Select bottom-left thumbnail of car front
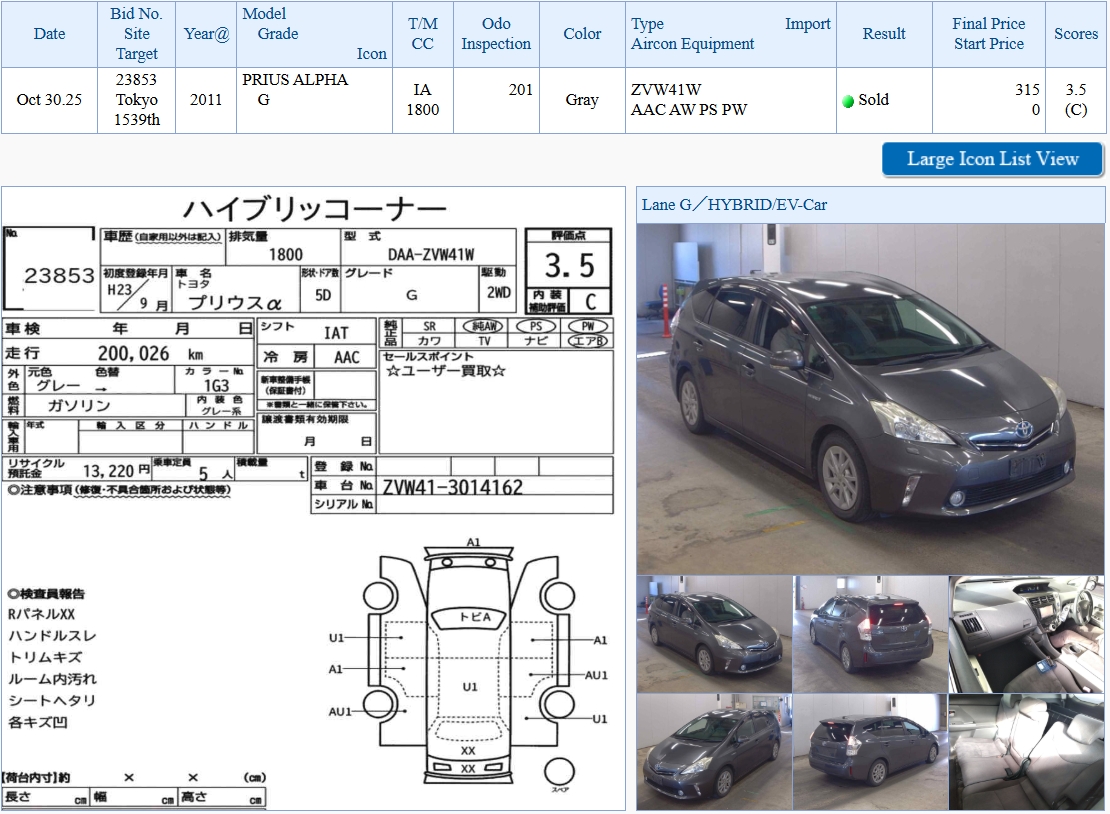The width and height of the screenshot is (1110, 814). click(714, 752)
